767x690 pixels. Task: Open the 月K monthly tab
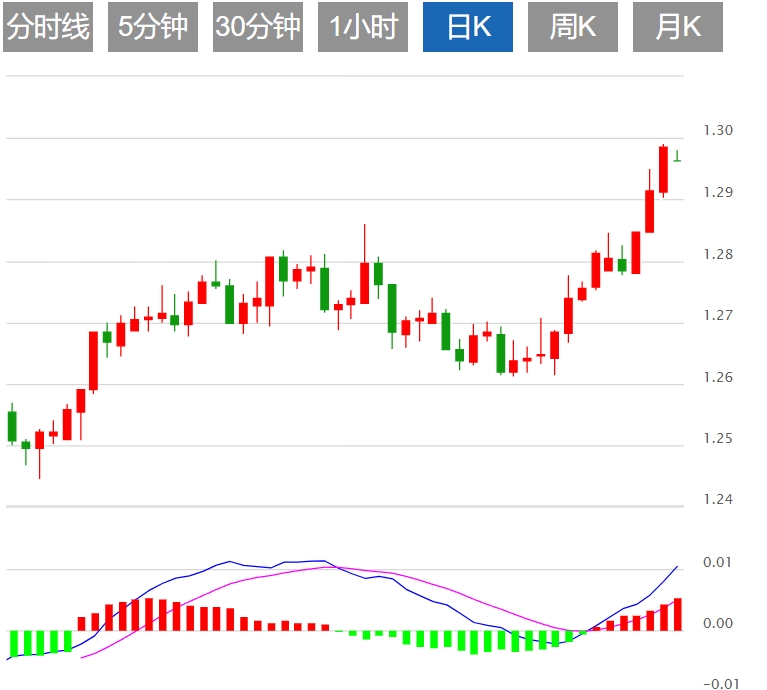[x=678, y=27]
